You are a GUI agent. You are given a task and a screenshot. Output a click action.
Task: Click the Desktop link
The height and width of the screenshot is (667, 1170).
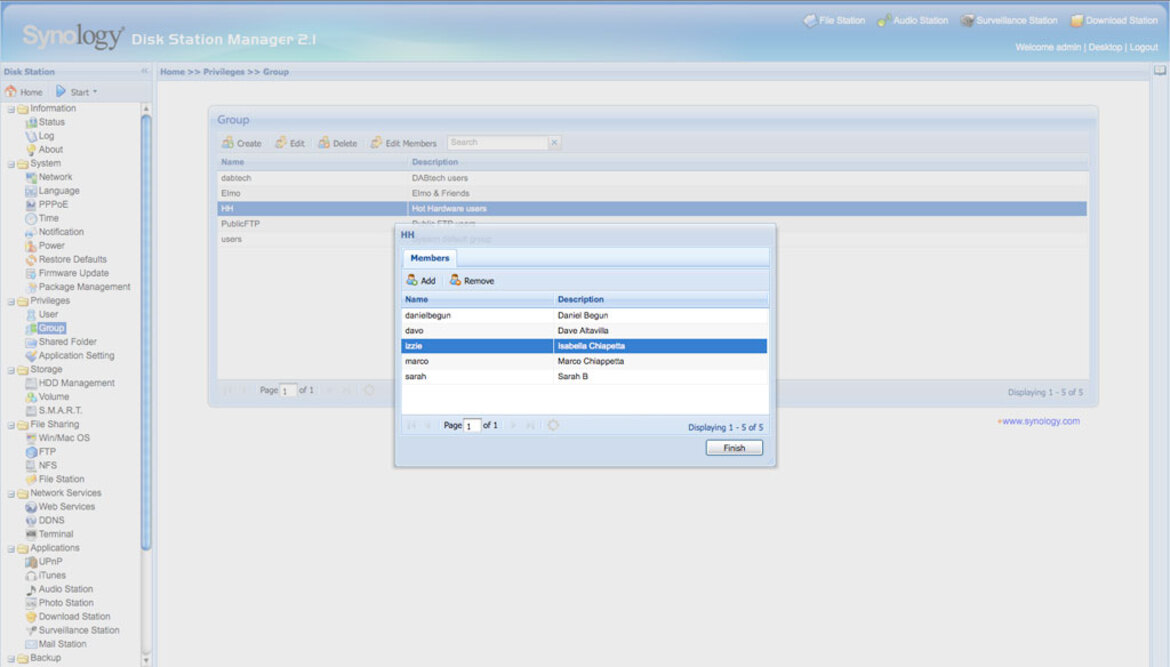[1105, 47]
